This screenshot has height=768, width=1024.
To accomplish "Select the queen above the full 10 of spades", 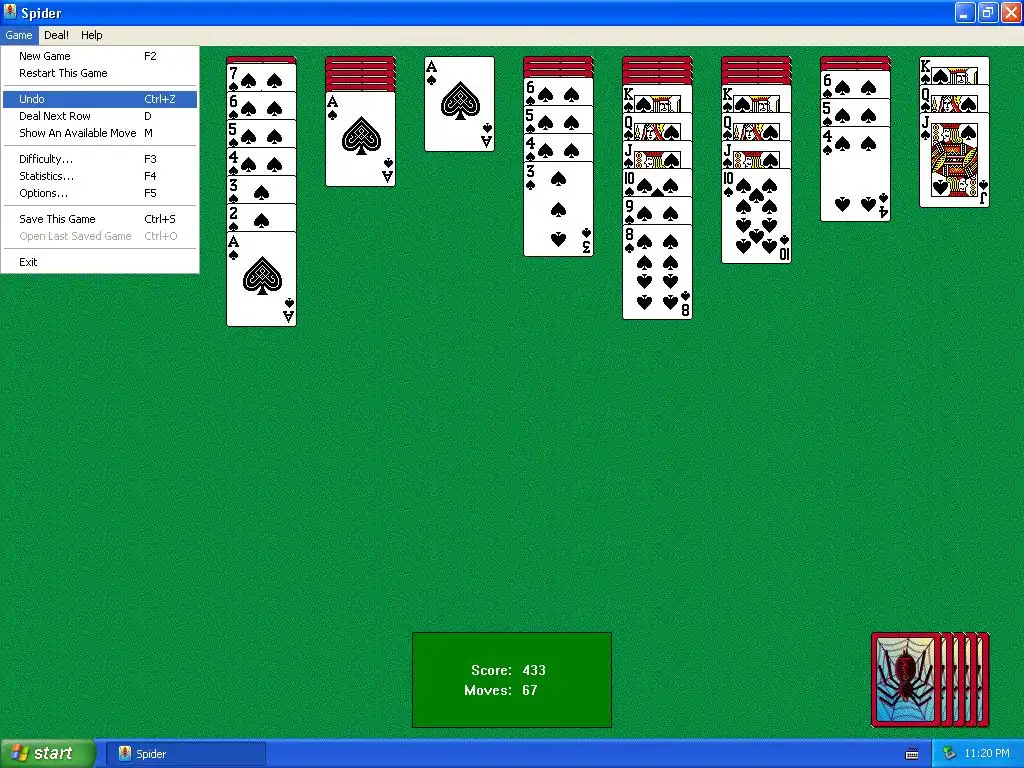I will (756, 127).
